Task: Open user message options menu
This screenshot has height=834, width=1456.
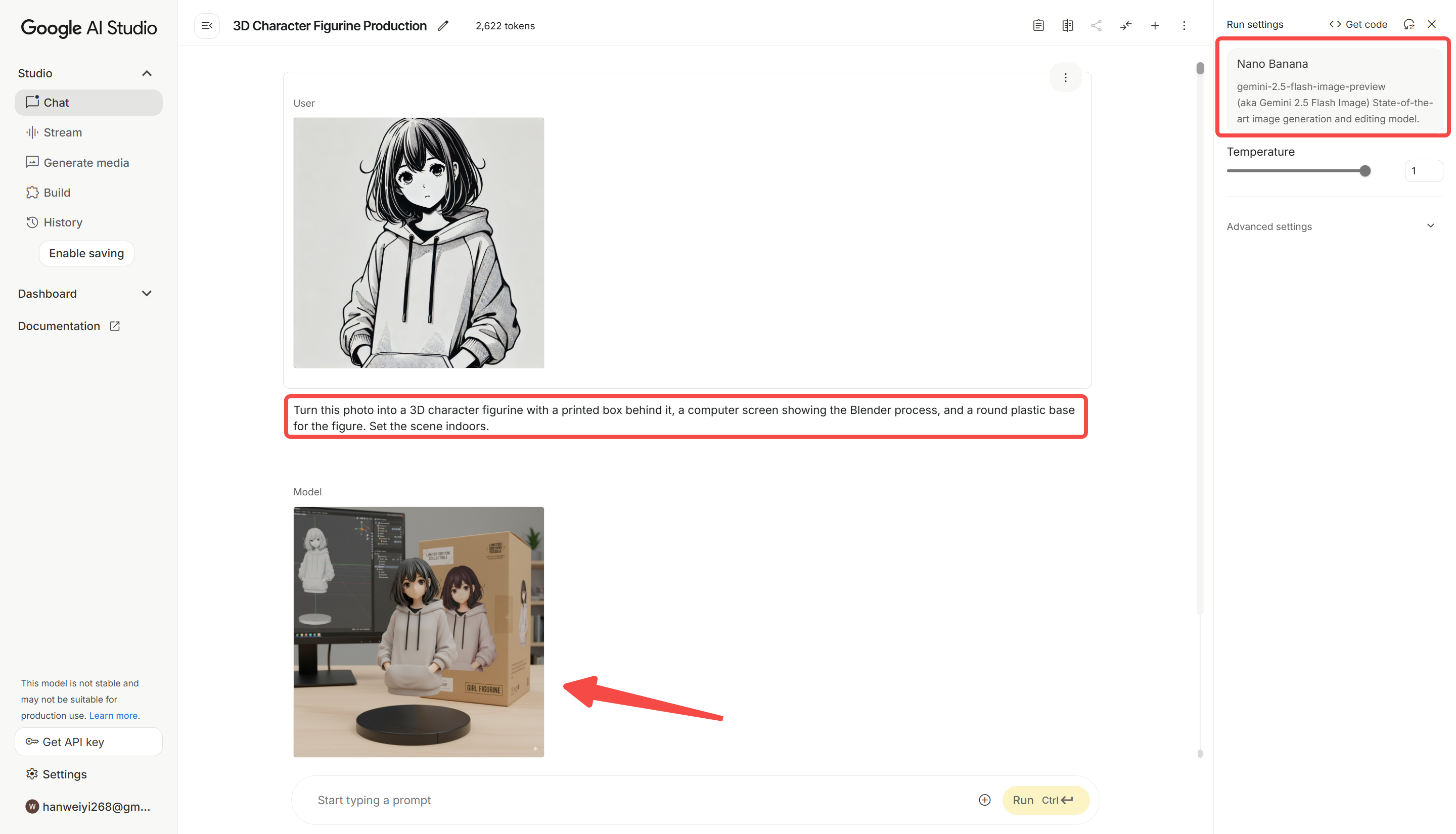Action: 1065,77
